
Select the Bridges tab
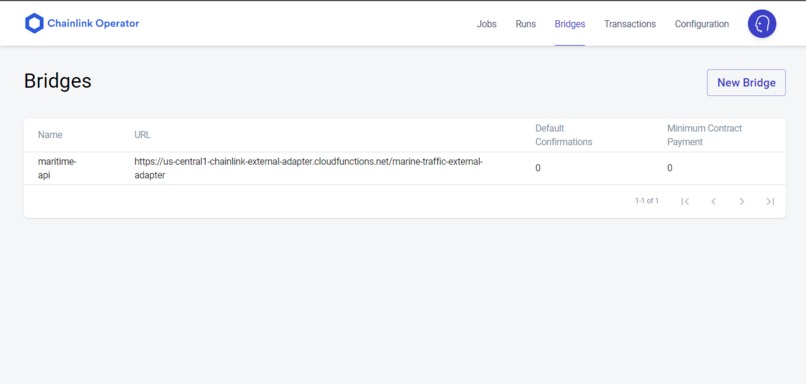click(x=570, y=24)
